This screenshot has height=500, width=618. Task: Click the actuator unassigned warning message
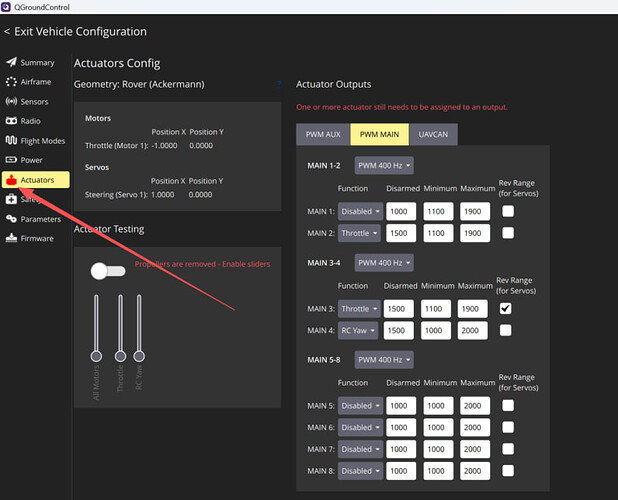[x=402, y=107]
